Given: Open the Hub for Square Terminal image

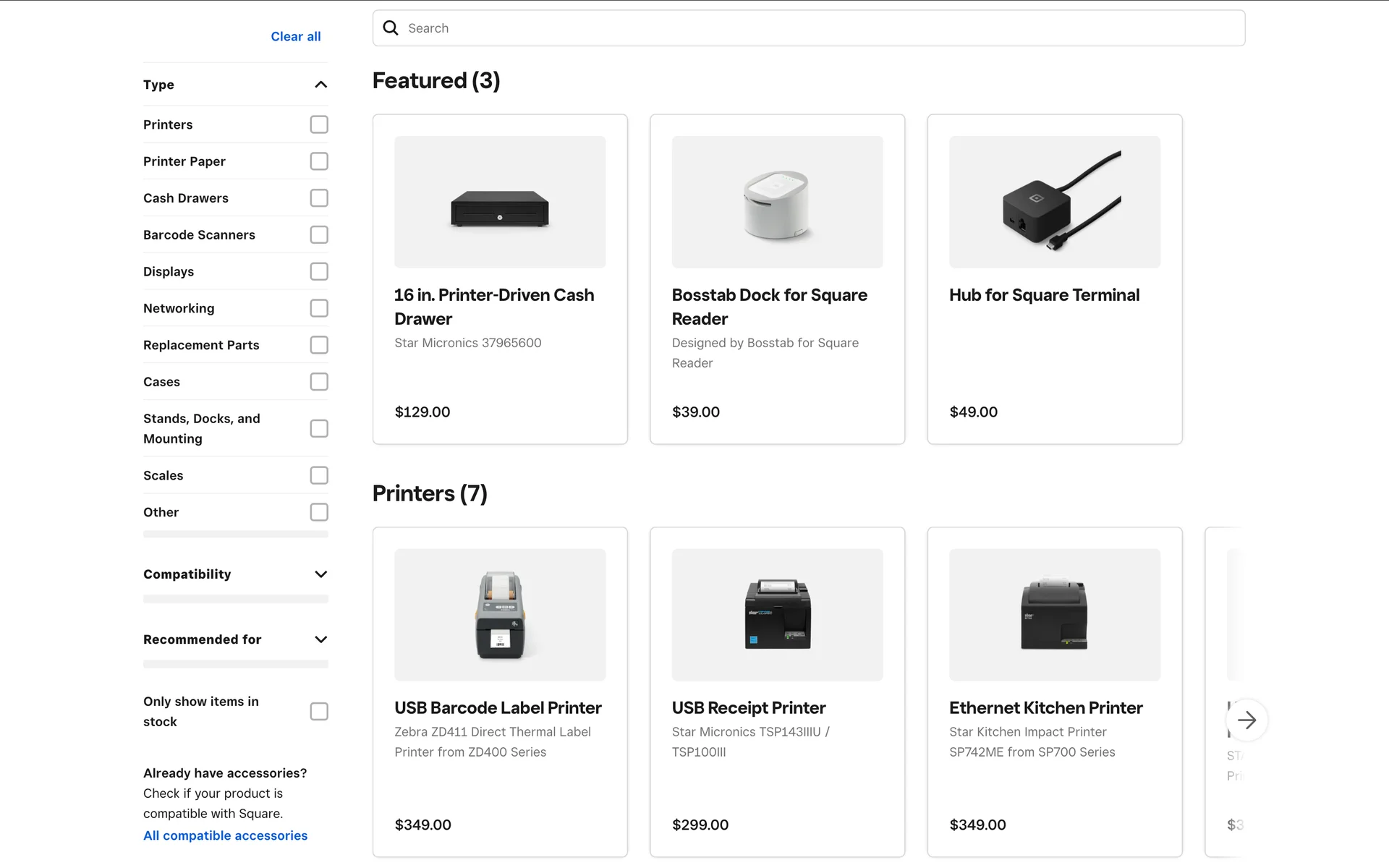Looking at the screenshot, I should pos(1054,202).
